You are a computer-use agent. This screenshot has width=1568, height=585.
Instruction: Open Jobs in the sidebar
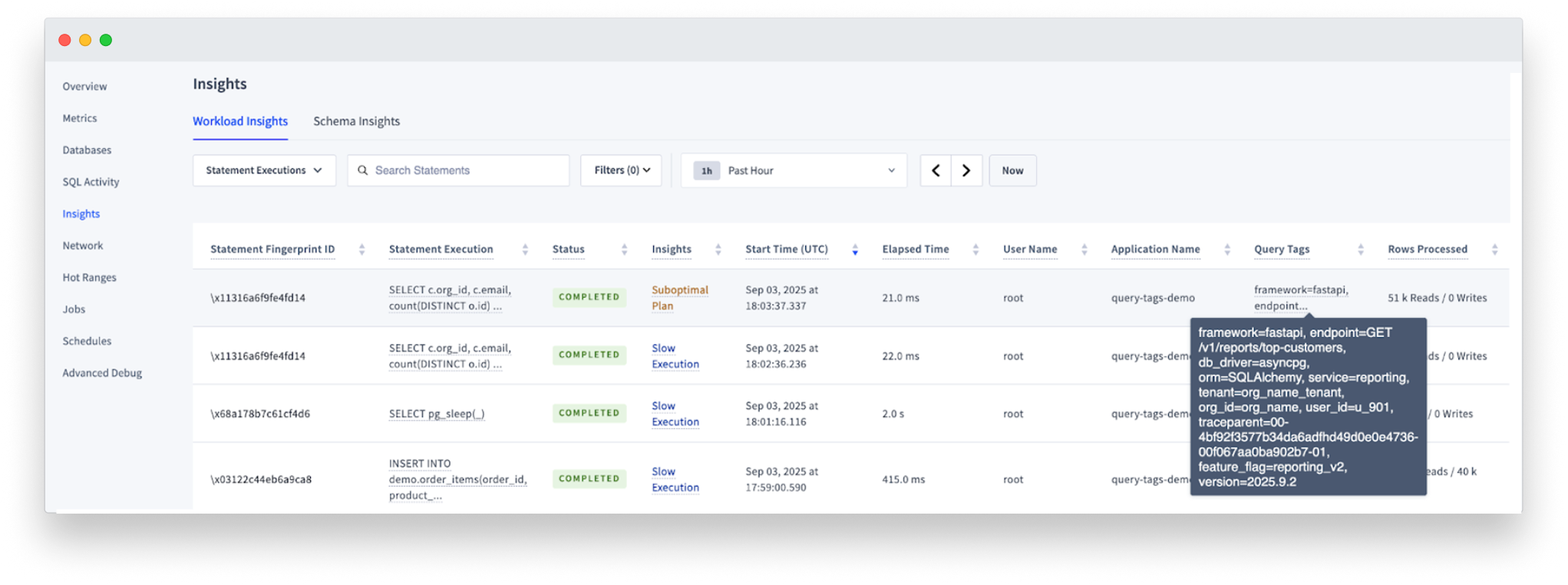pyautogui.click(x=74, y=309)
